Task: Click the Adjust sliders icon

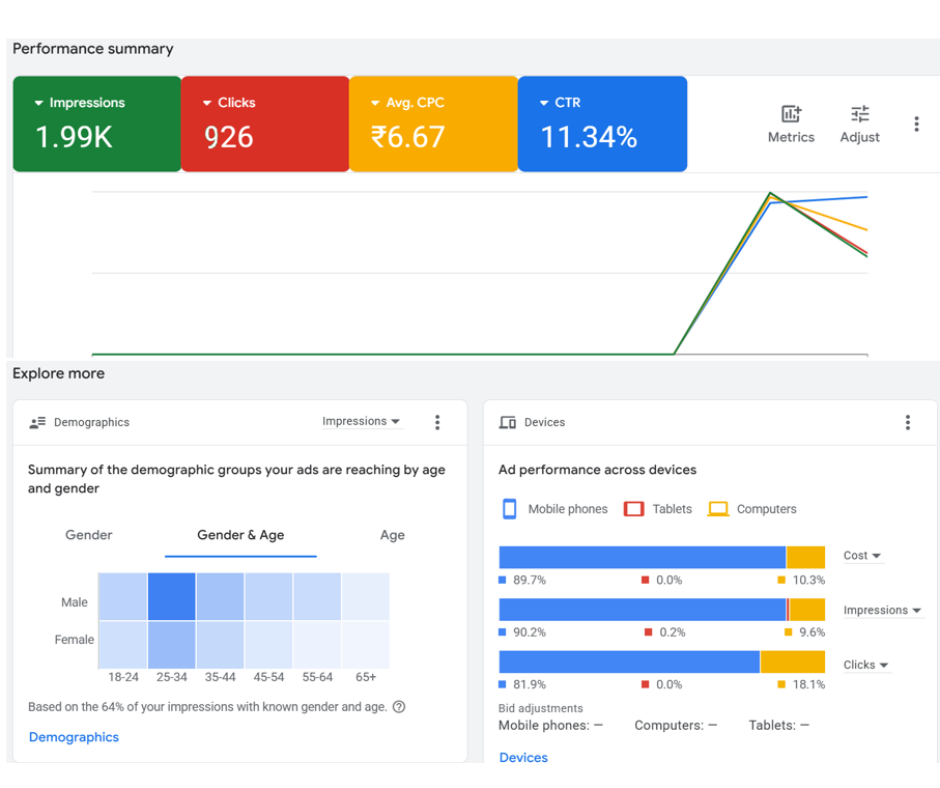Action: 859,114
